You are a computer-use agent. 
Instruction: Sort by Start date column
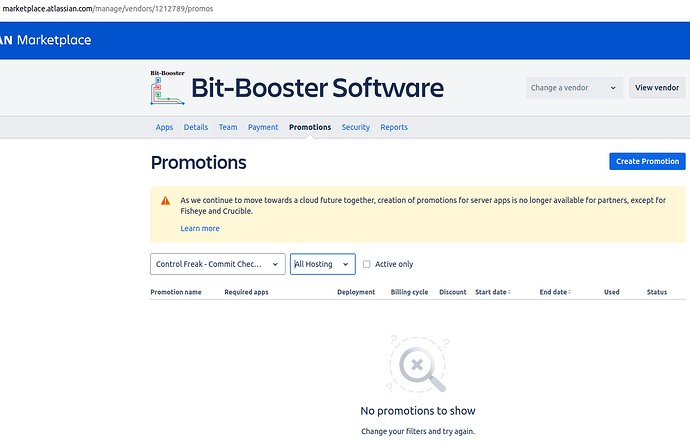(493, 292)
